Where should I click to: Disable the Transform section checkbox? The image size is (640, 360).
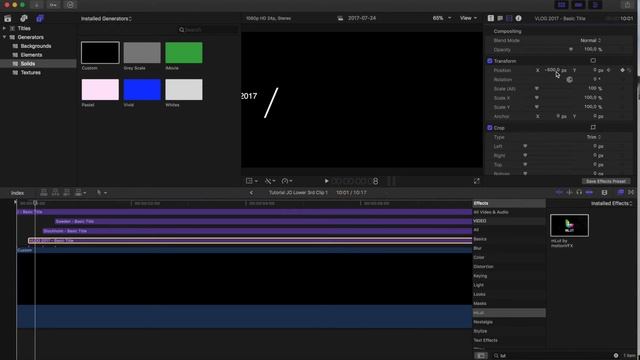click(x=490, y=61)
